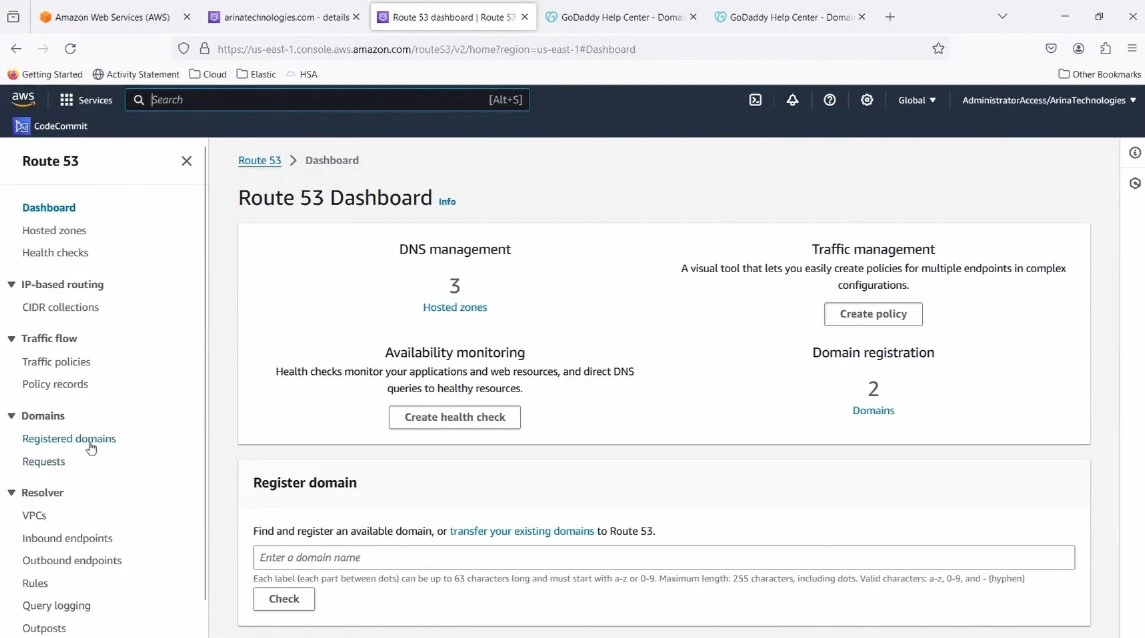Open the Services menu
This screenshot has width=1145, height=638.
point(86,99)
